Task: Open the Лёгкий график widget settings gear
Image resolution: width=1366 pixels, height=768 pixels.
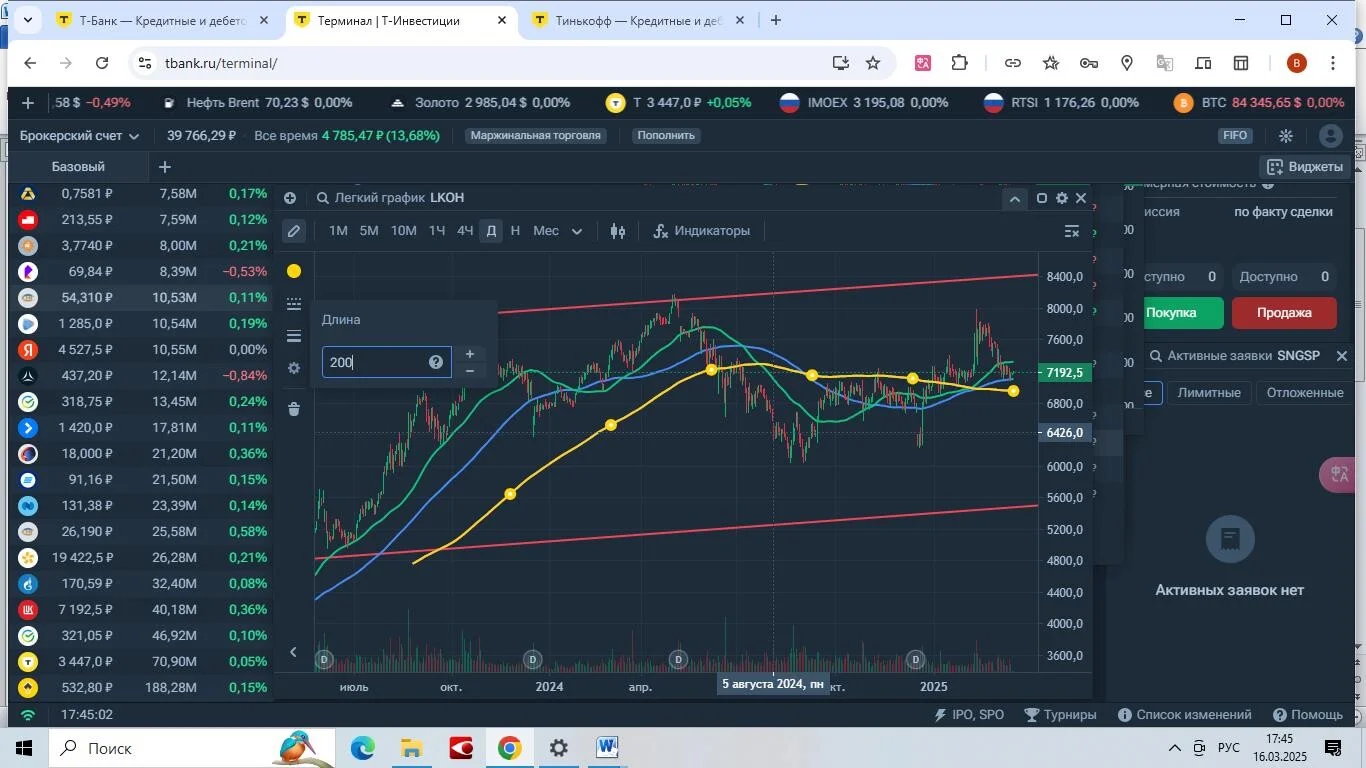Action: click(1062, 198)
